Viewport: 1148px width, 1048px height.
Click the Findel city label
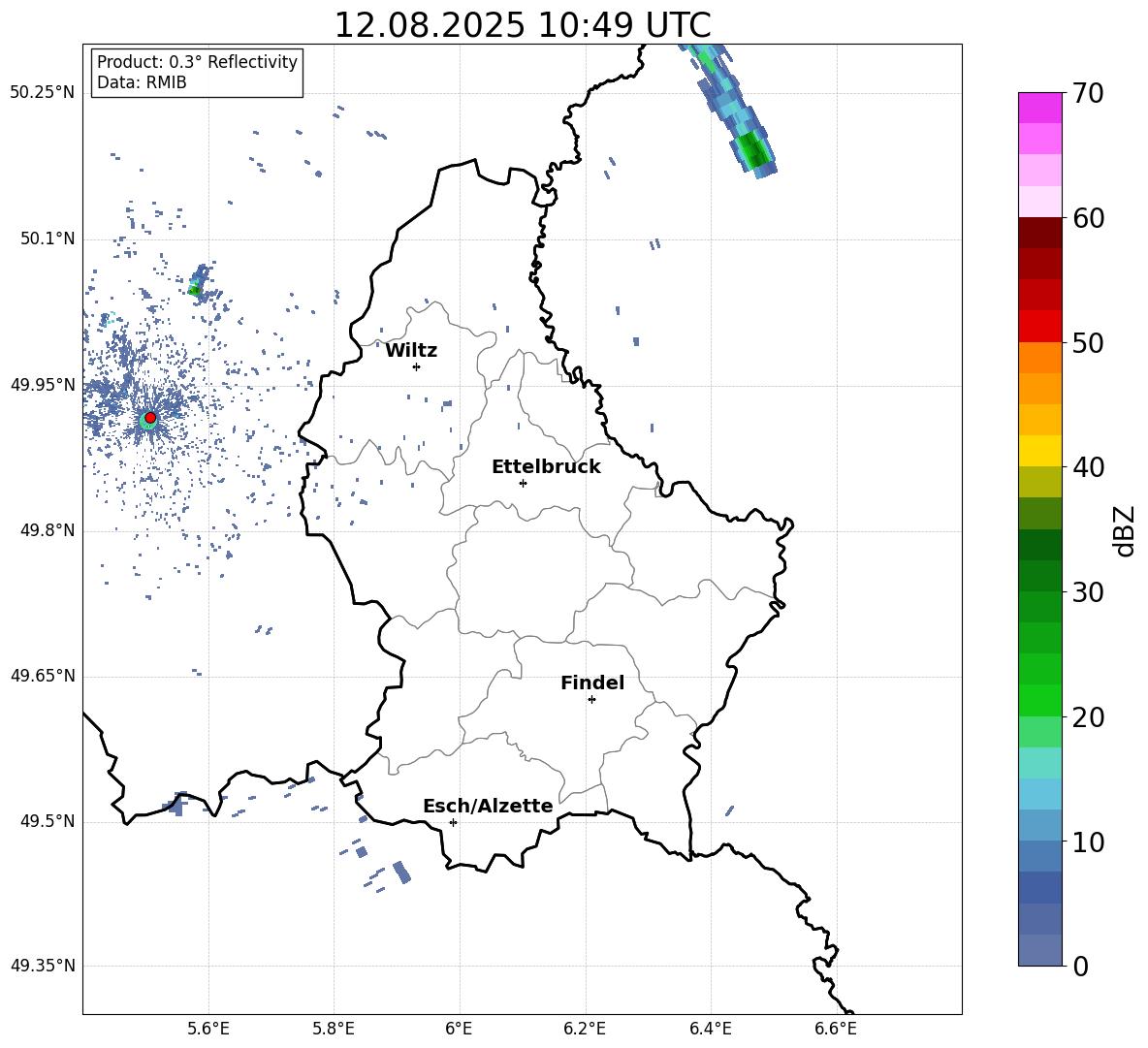click(x=592, y=683)
